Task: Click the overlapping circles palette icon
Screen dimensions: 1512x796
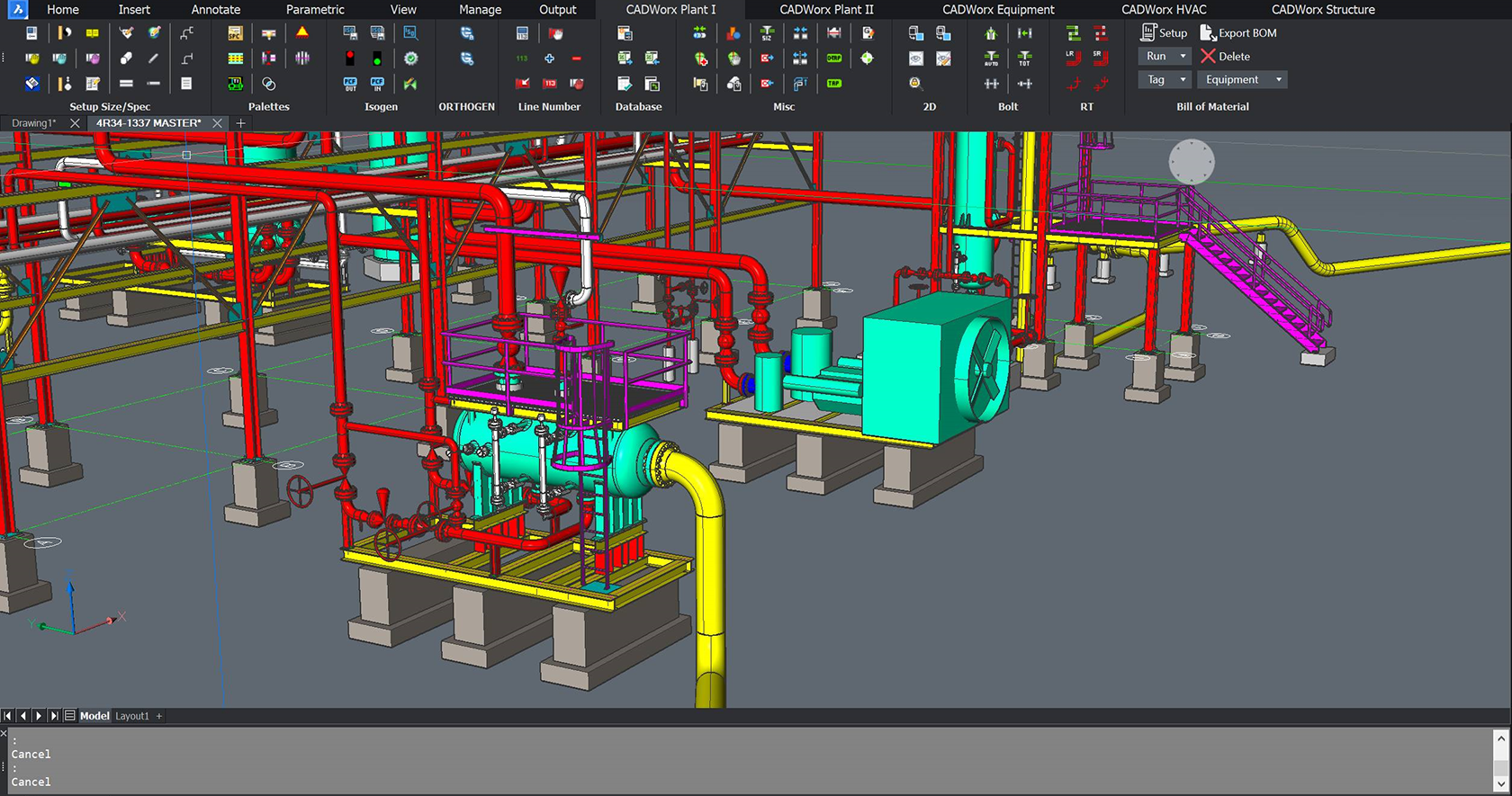Action: pos(268,84)
